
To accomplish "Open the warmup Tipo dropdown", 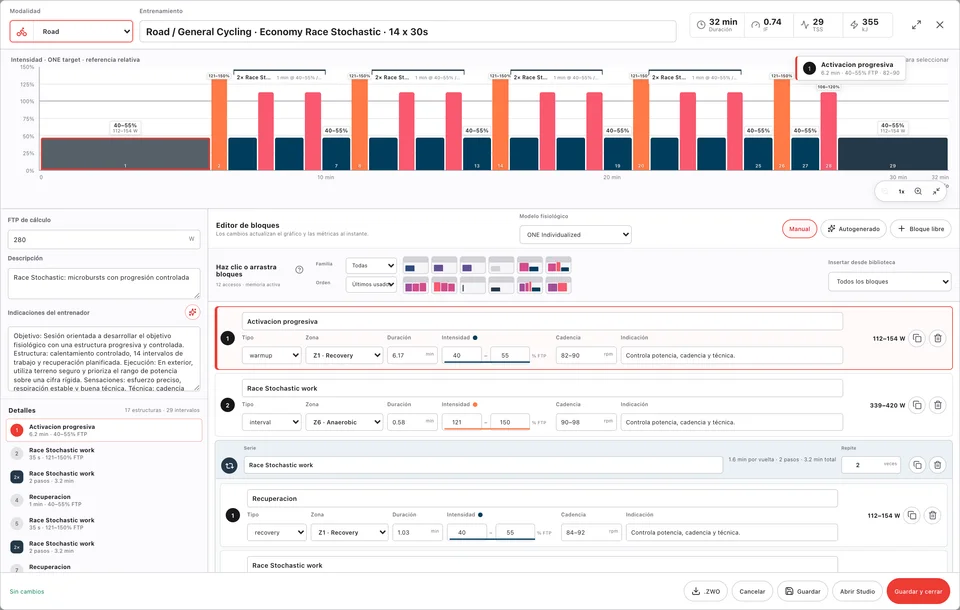I will pyautogui.click(x=271, y=355).
